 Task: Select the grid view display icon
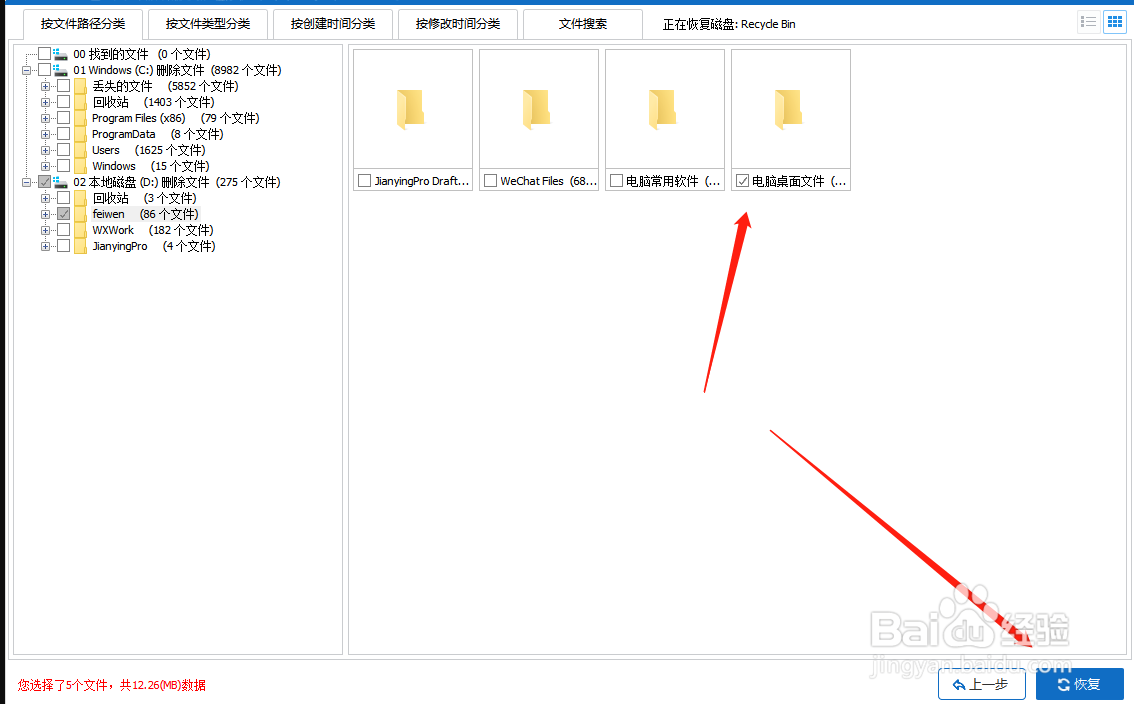(1114, 21)
